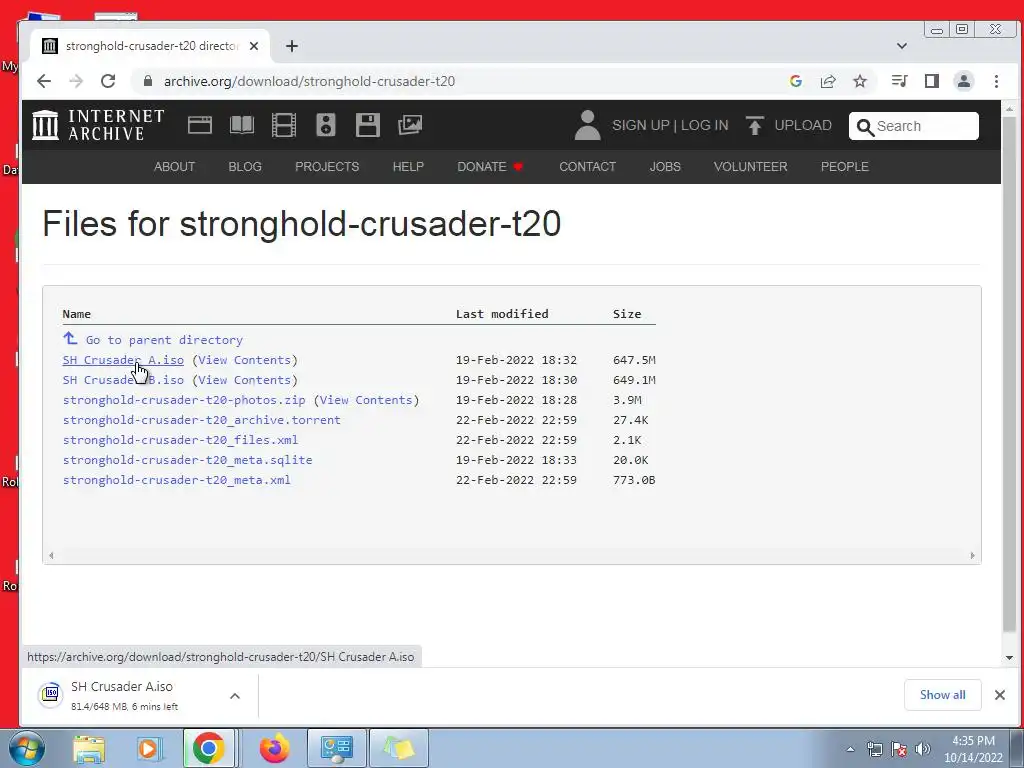Open stronghold-crusader-t20_meta.xml
The width and height of the screenshot is (1024, 768).
(x=176, y=480)
